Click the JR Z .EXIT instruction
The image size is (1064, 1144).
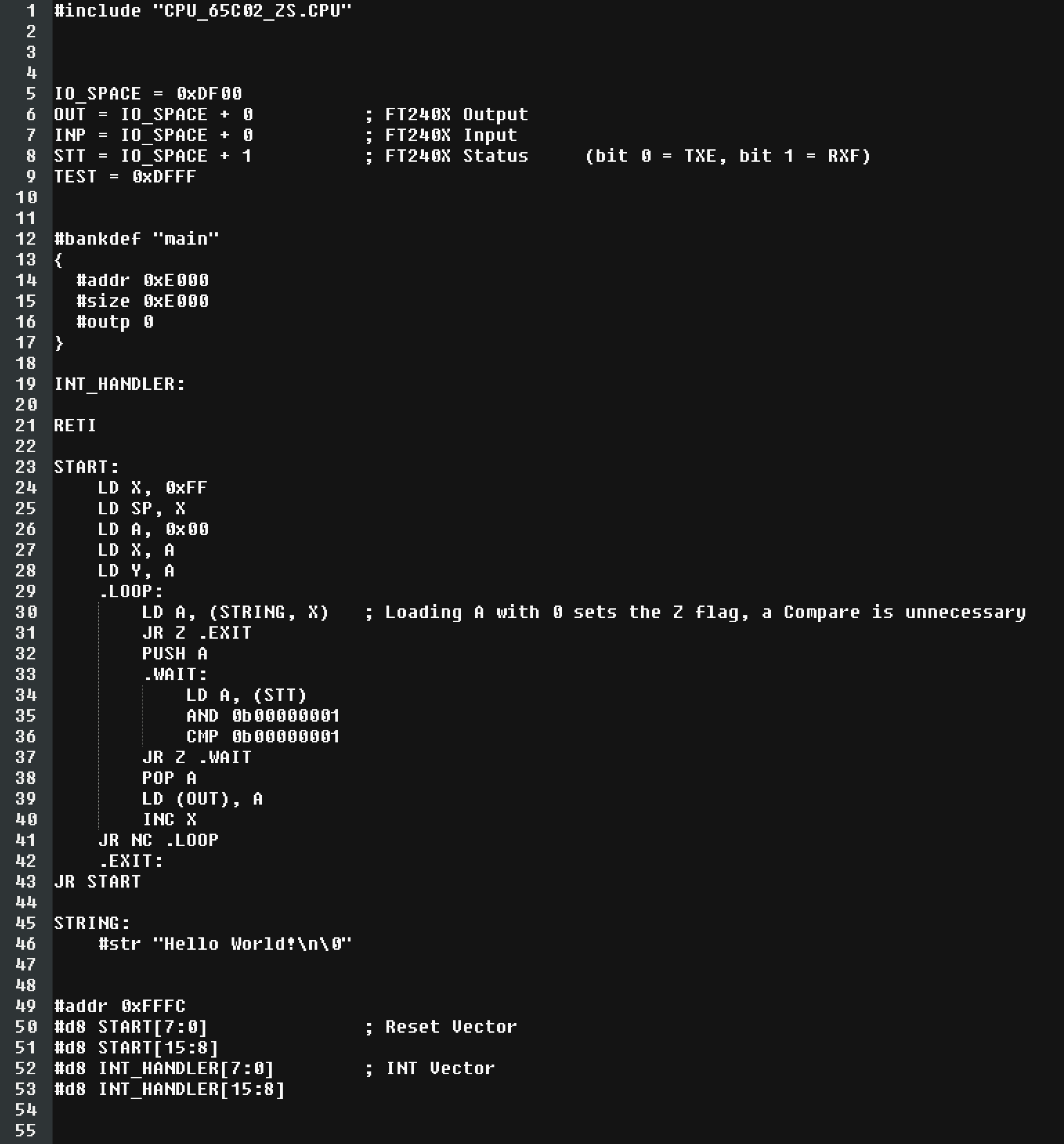(x=196, y=633)
